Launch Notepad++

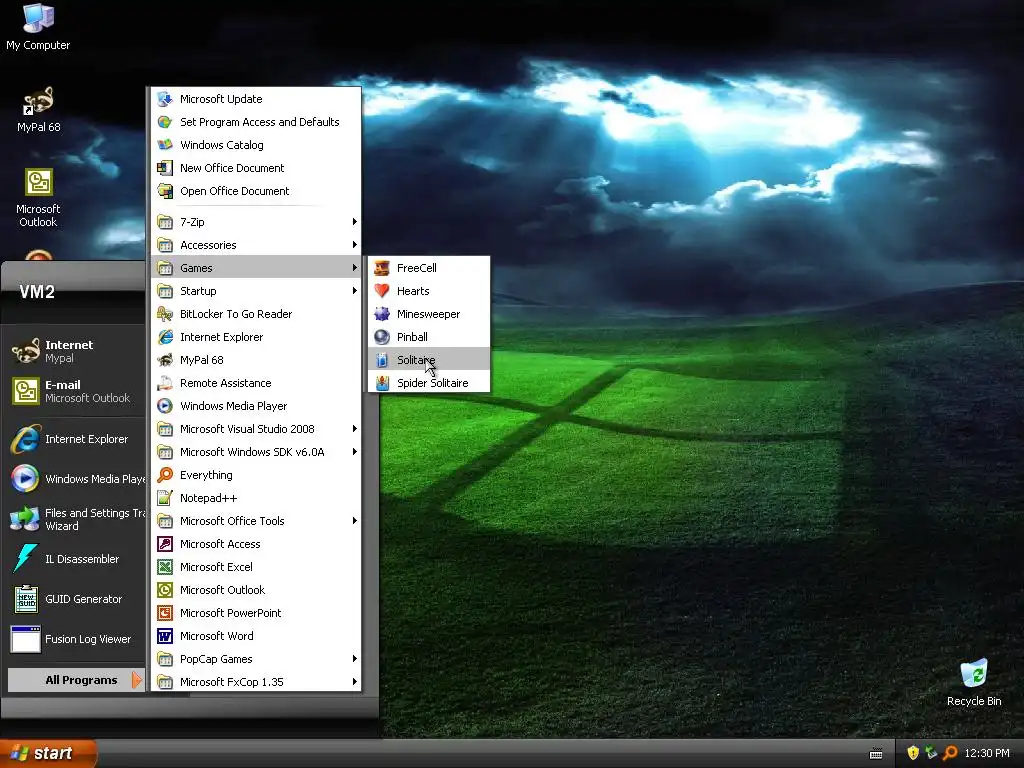pyautogui.click(x=256, y=498)
